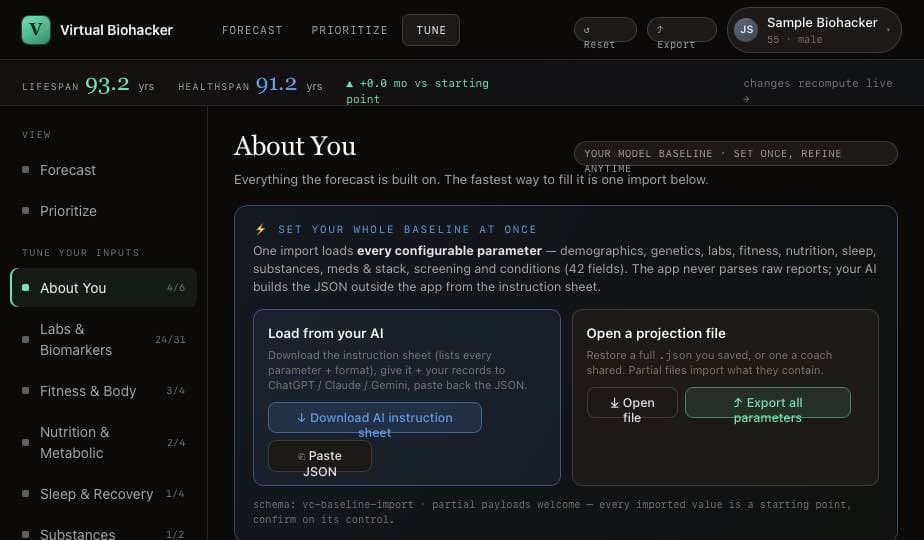Click 'SET YOUR WHOLE BASELINE AT ONCE' heading
The width and height of the screenshot is (924, 540).
click(x=407, y=229)
